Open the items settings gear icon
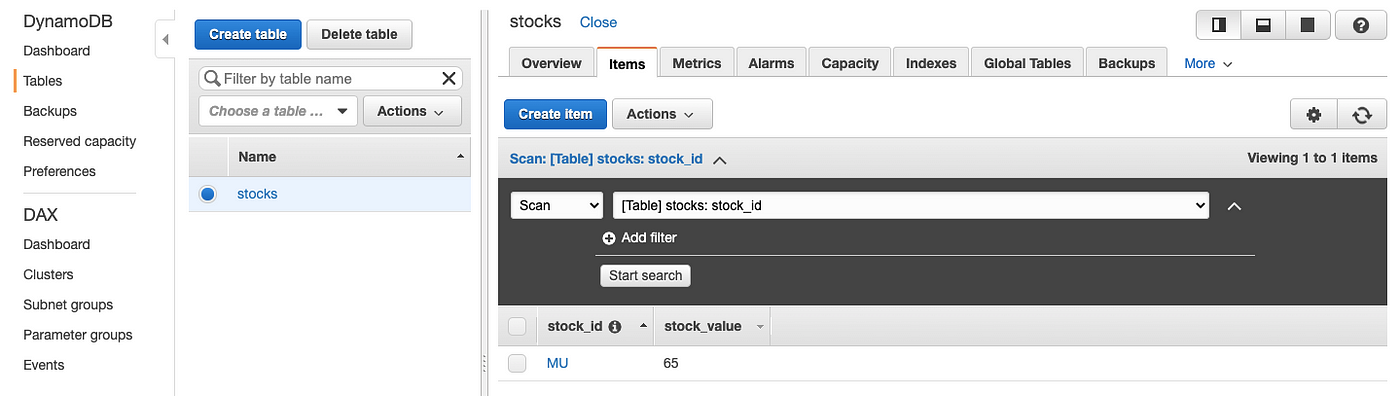The height and width of the screenshot is (396, 1400). click(1314, 114)
